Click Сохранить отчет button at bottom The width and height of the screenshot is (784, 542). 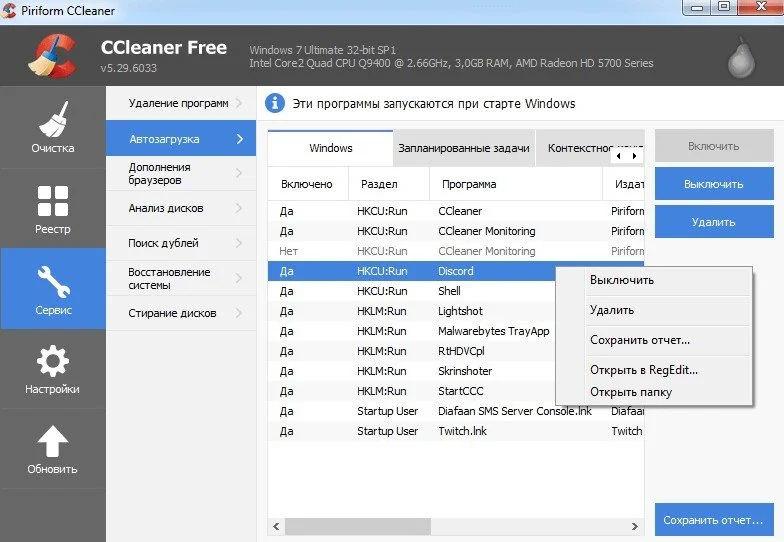point(714,520)
